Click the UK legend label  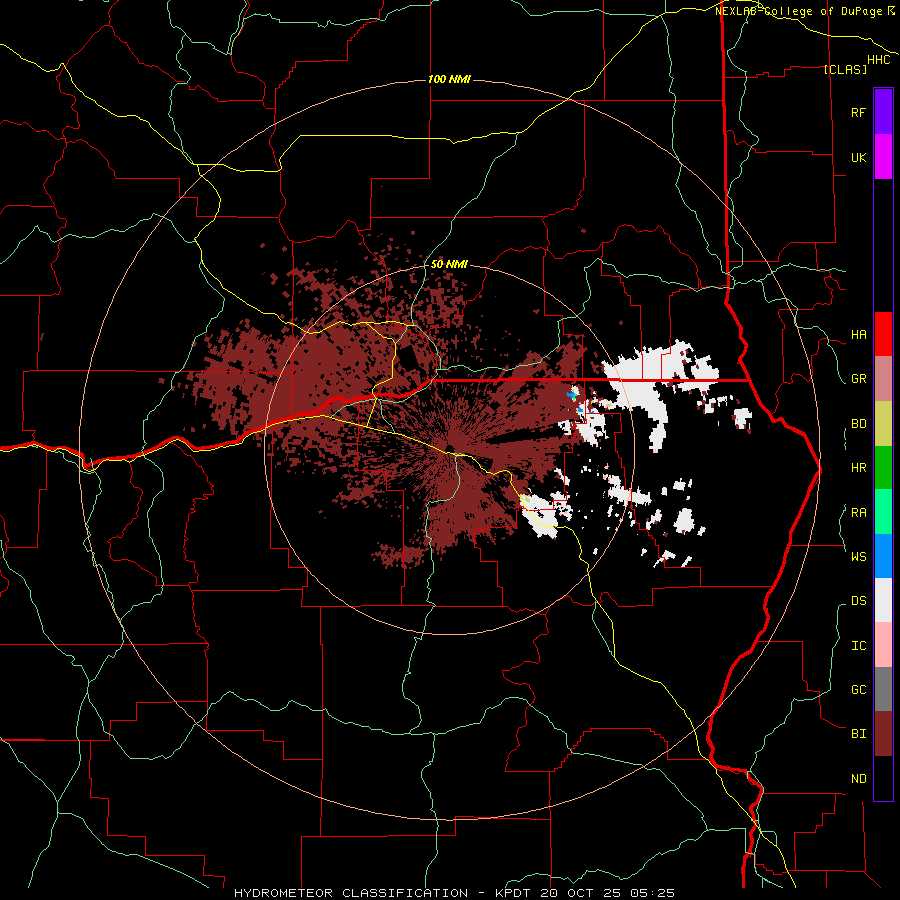(x=858, y=157)
